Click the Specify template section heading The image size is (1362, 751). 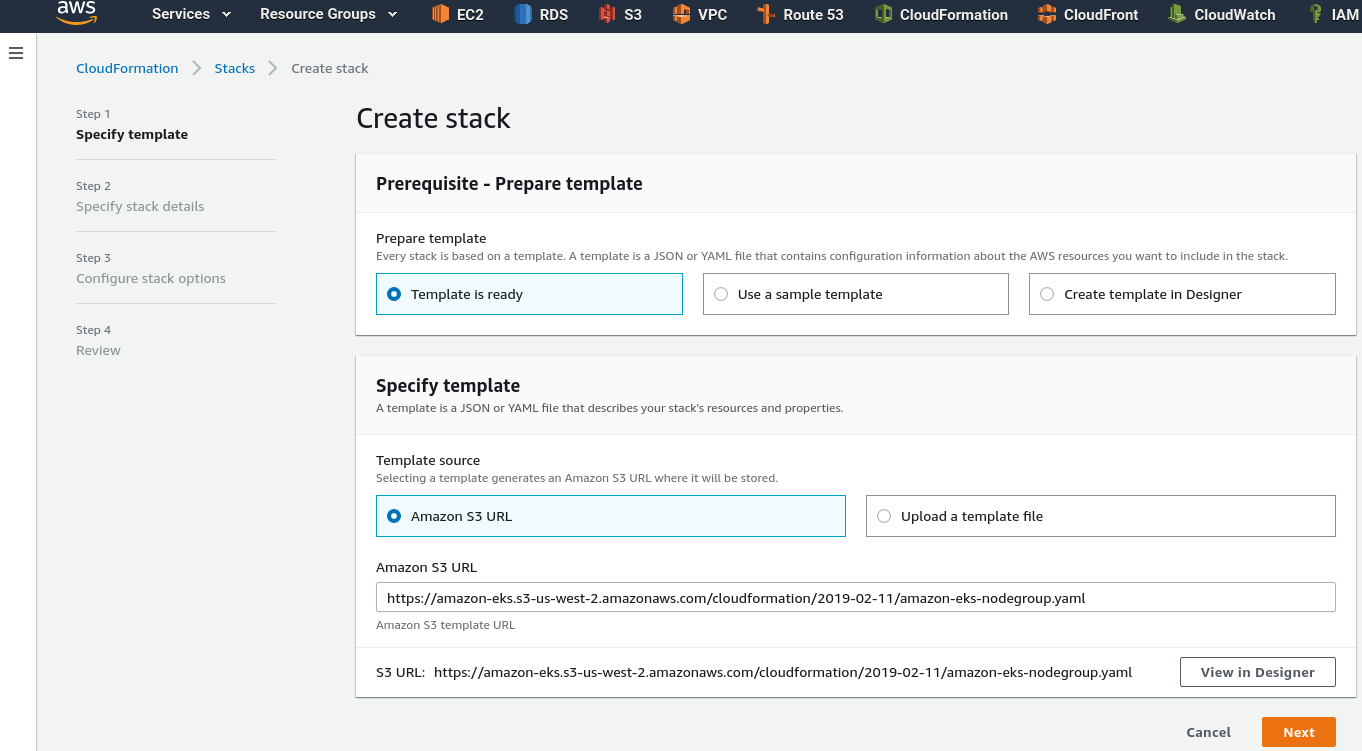448,385
